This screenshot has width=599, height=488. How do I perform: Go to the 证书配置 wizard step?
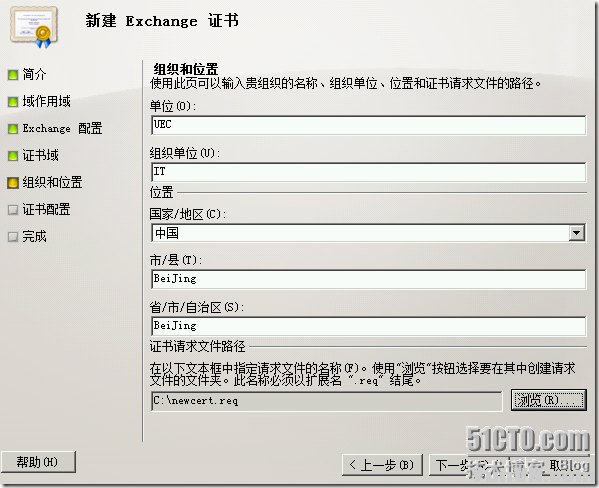point(46,209)
